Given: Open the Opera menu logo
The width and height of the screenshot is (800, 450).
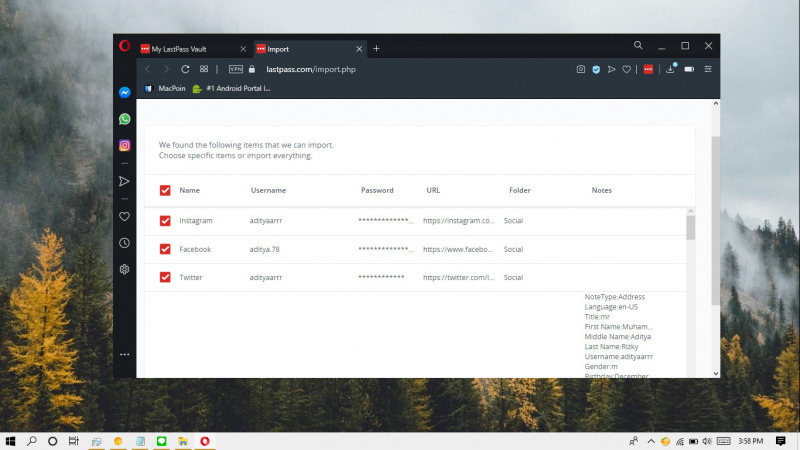Looking at the screenshot, I should pyautogui.click(x=124, y=46).
